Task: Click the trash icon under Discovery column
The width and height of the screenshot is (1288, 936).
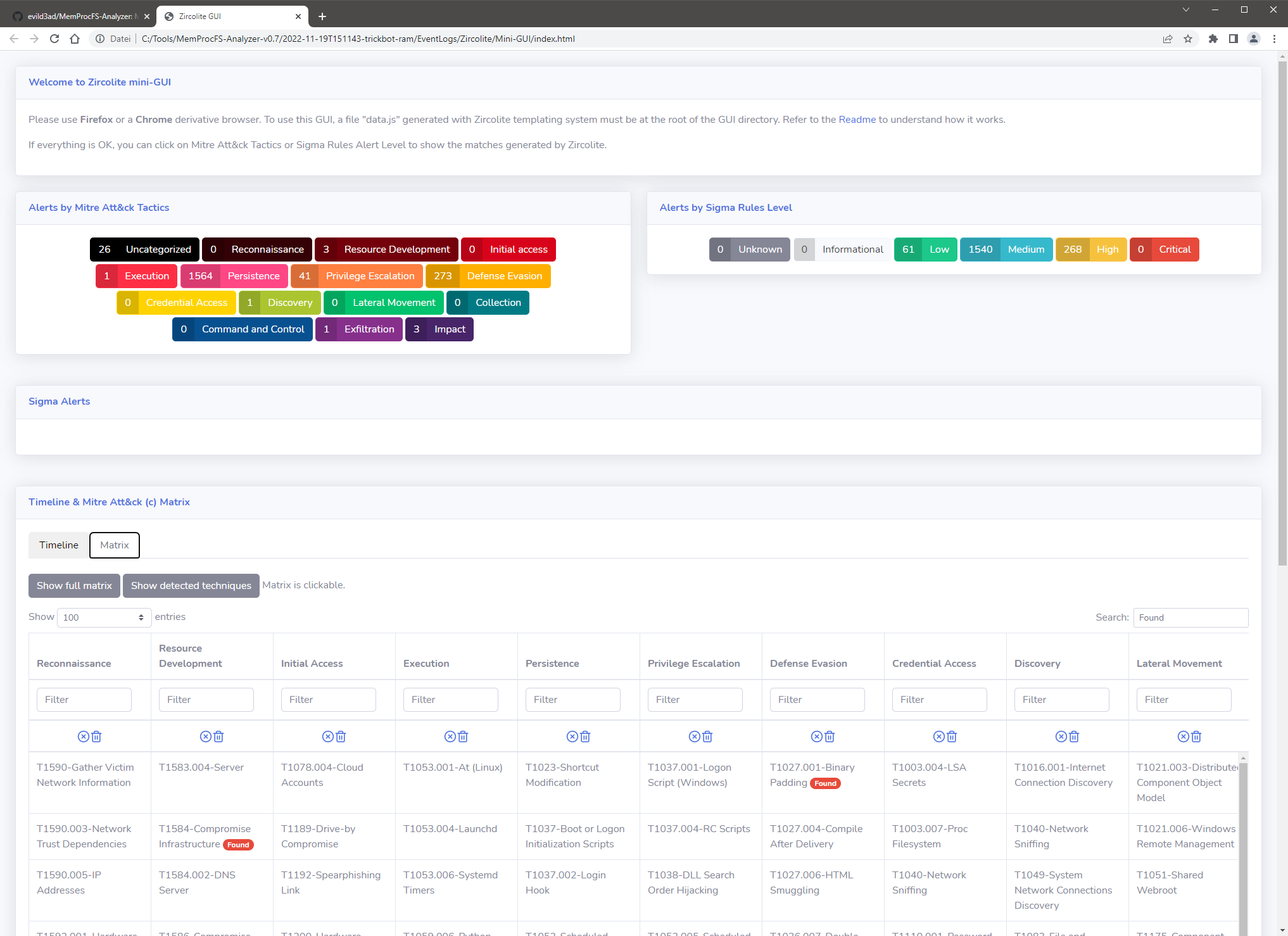Action: tap(1074, 737)
